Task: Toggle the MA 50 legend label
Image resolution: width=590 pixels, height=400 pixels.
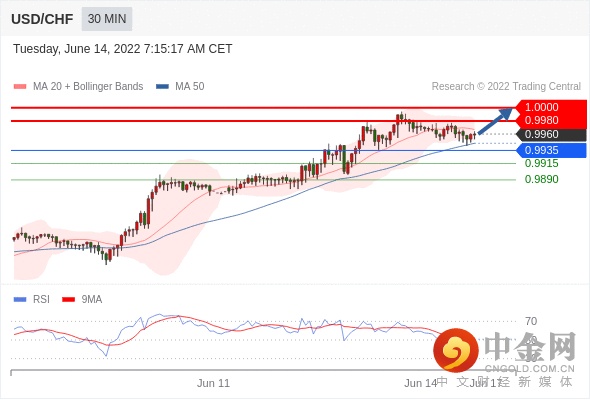Action: [x=190, y=87]
